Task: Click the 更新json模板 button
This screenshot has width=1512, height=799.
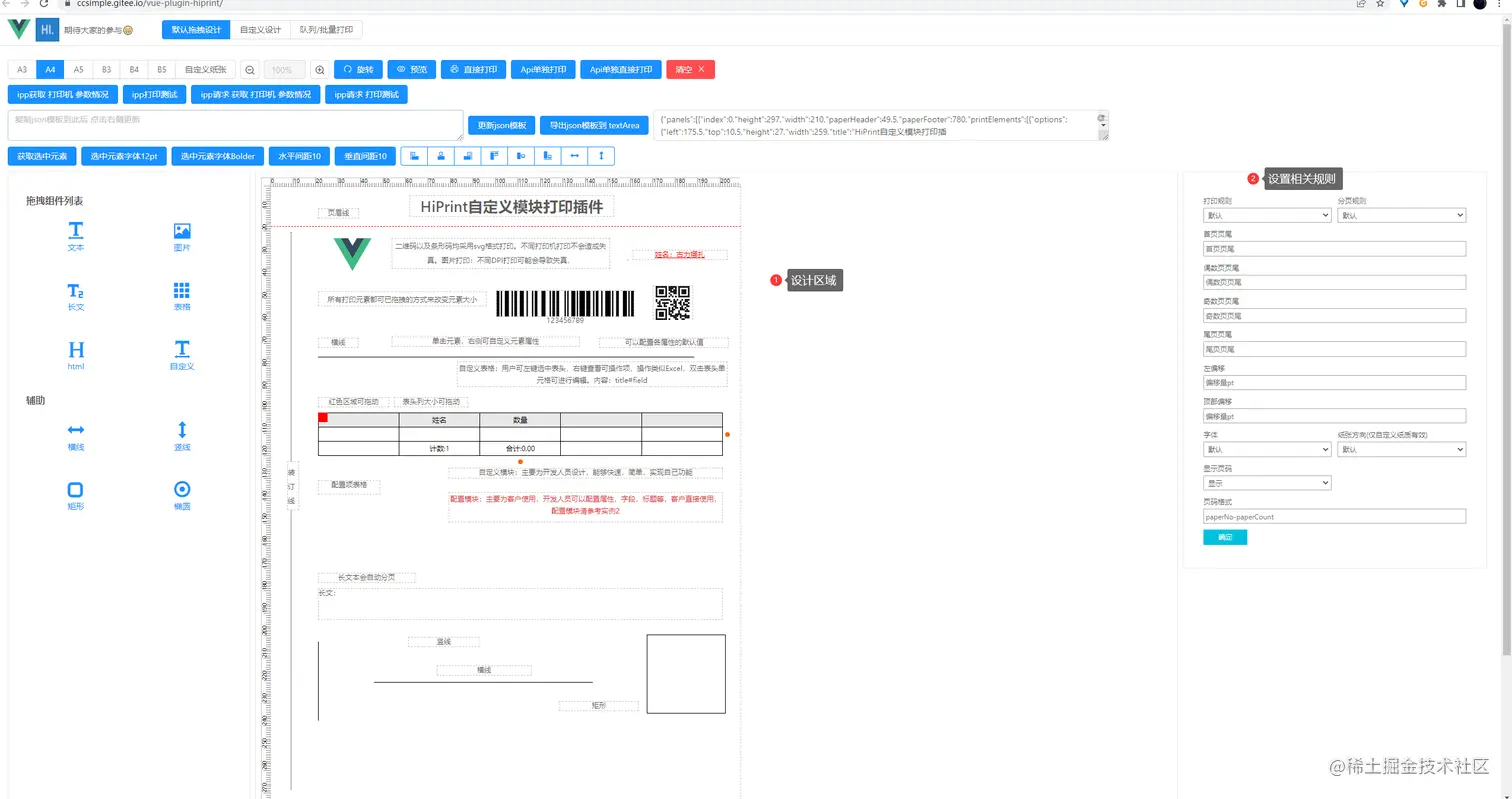Action: (502, 126)
